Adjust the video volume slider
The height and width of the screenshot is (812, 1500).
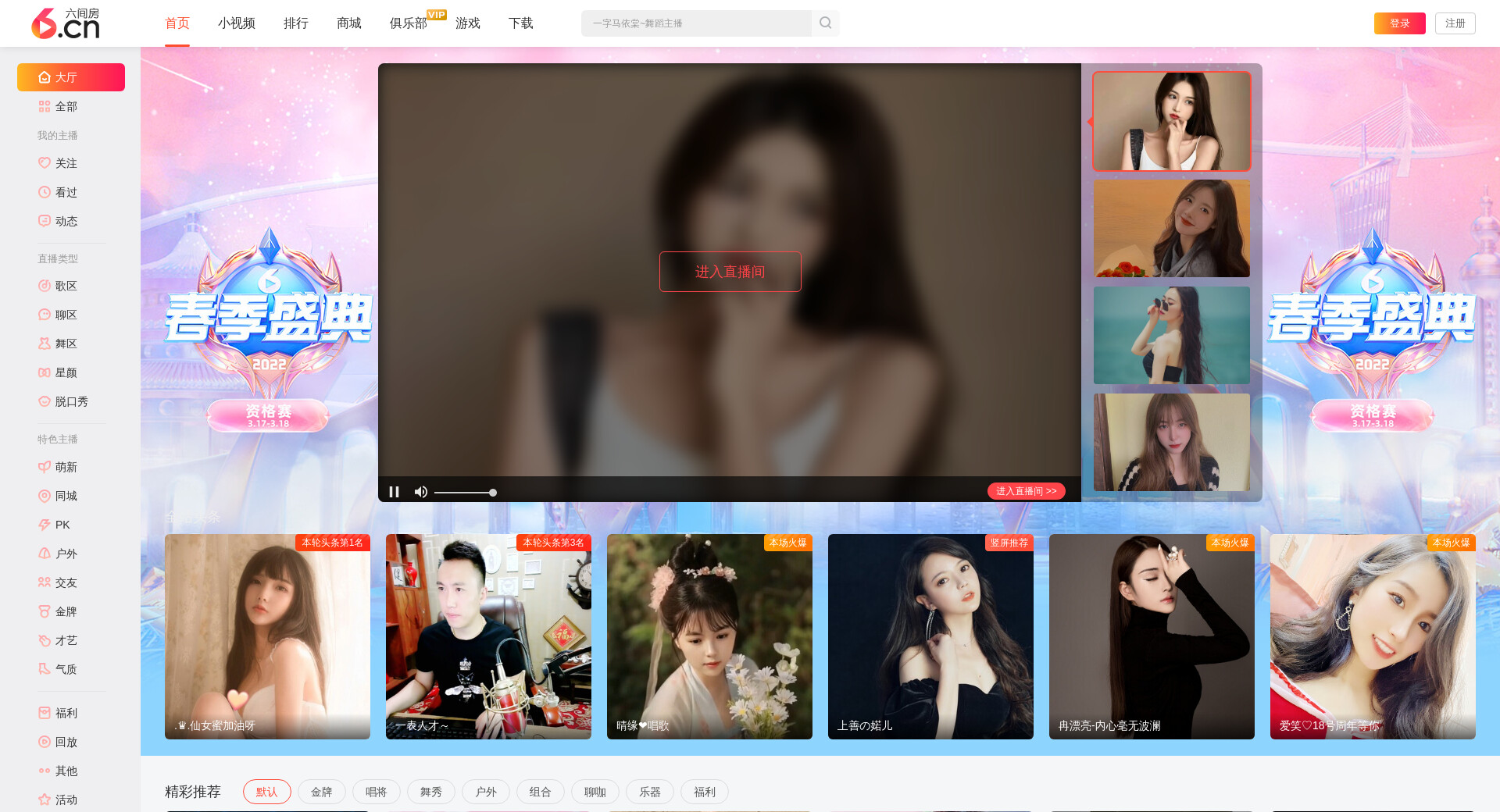coord(465,493)
